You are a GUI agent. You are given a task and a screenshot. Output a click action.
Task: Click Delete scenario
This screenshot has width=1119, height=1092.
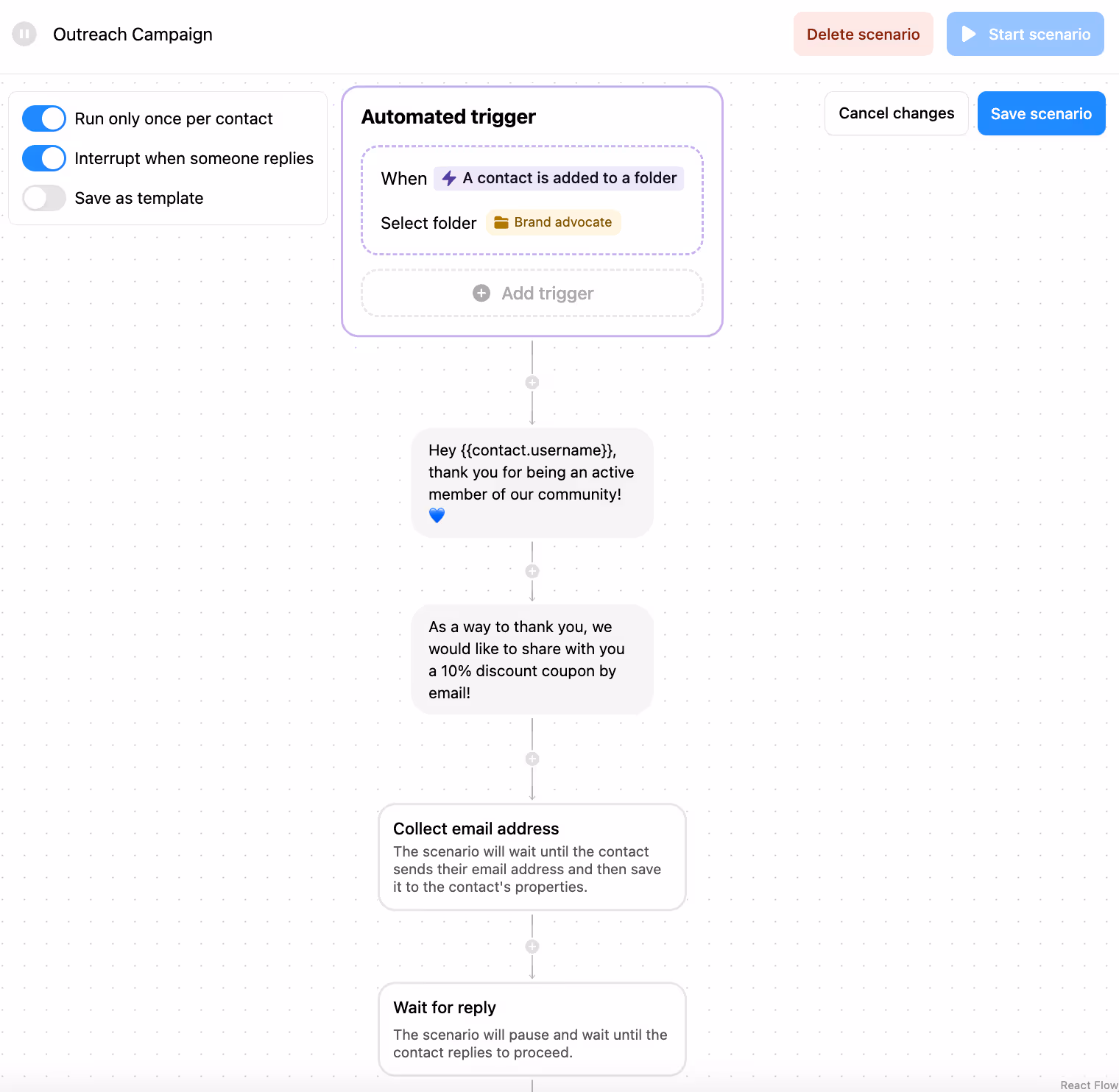[x=863, y=34]
